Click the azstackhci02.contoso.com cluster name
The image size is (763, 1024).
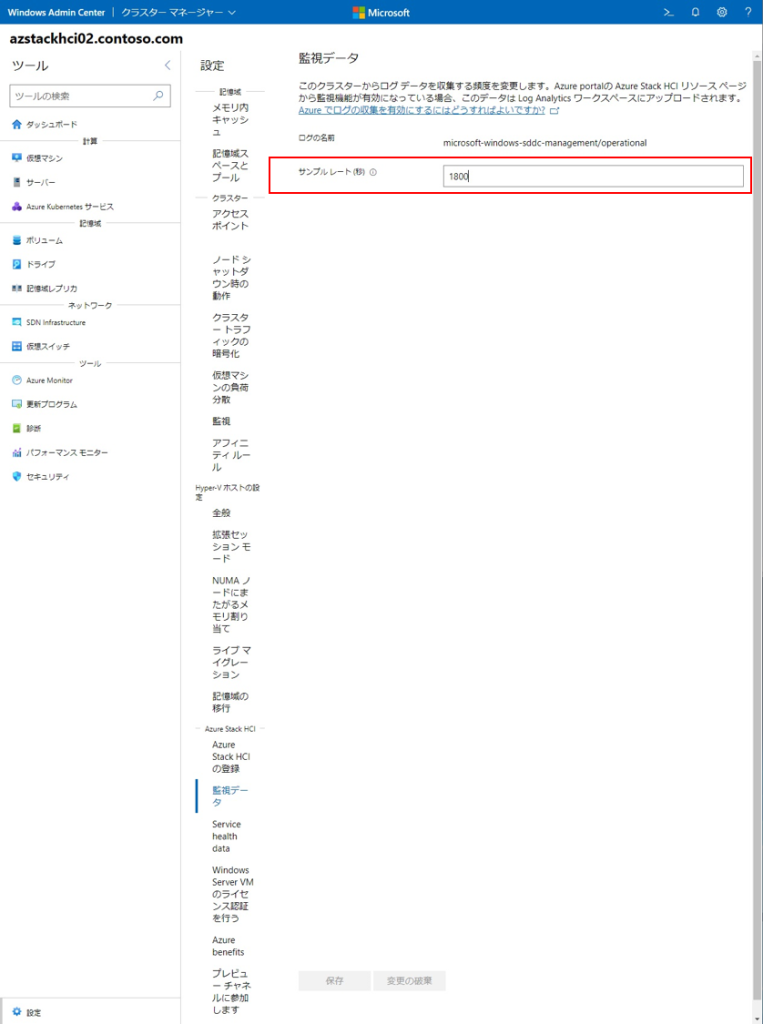pos(96,39)
